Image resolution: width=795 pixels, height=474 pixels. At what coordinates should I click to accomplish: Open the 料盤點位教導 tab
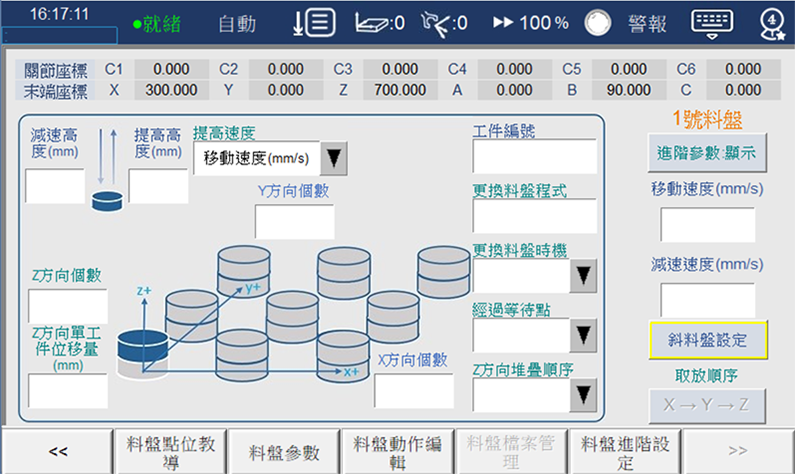(x=171, y=452)
